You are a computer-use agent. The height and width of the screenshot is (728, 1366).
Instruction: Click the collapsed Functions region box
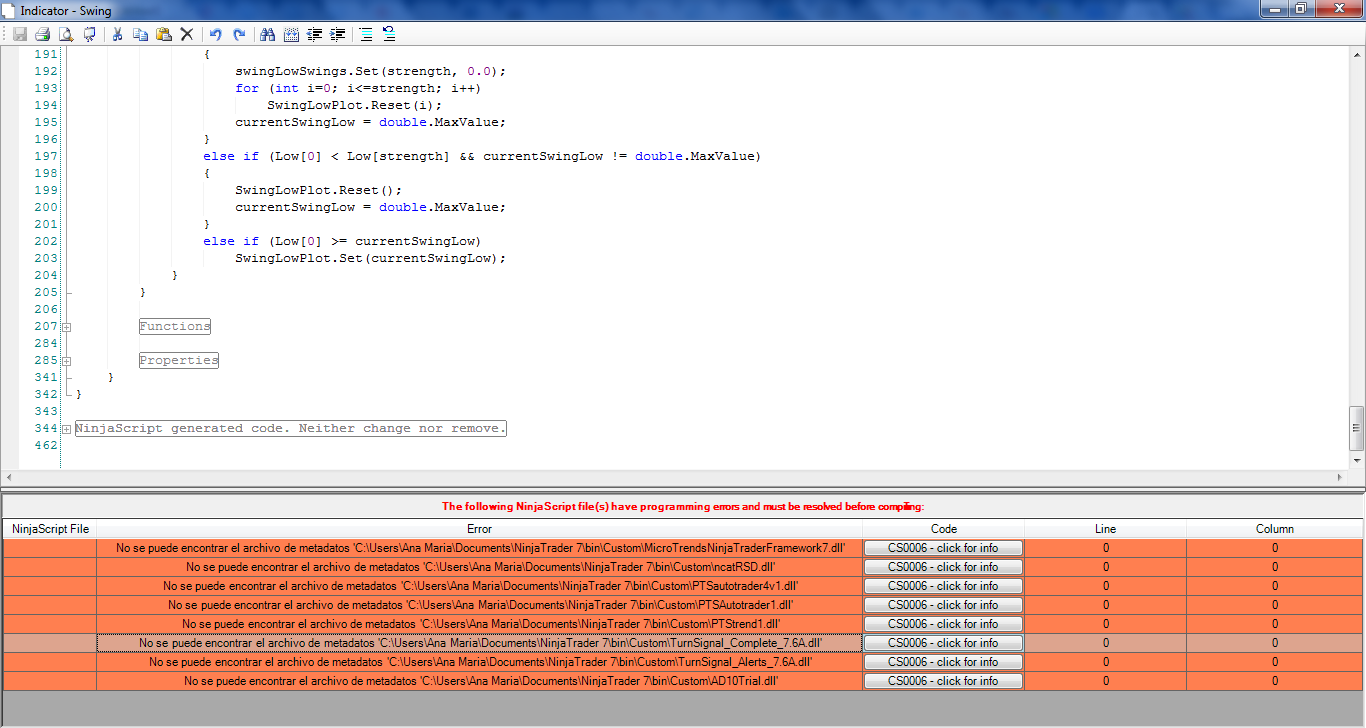[x=175, y=327]
